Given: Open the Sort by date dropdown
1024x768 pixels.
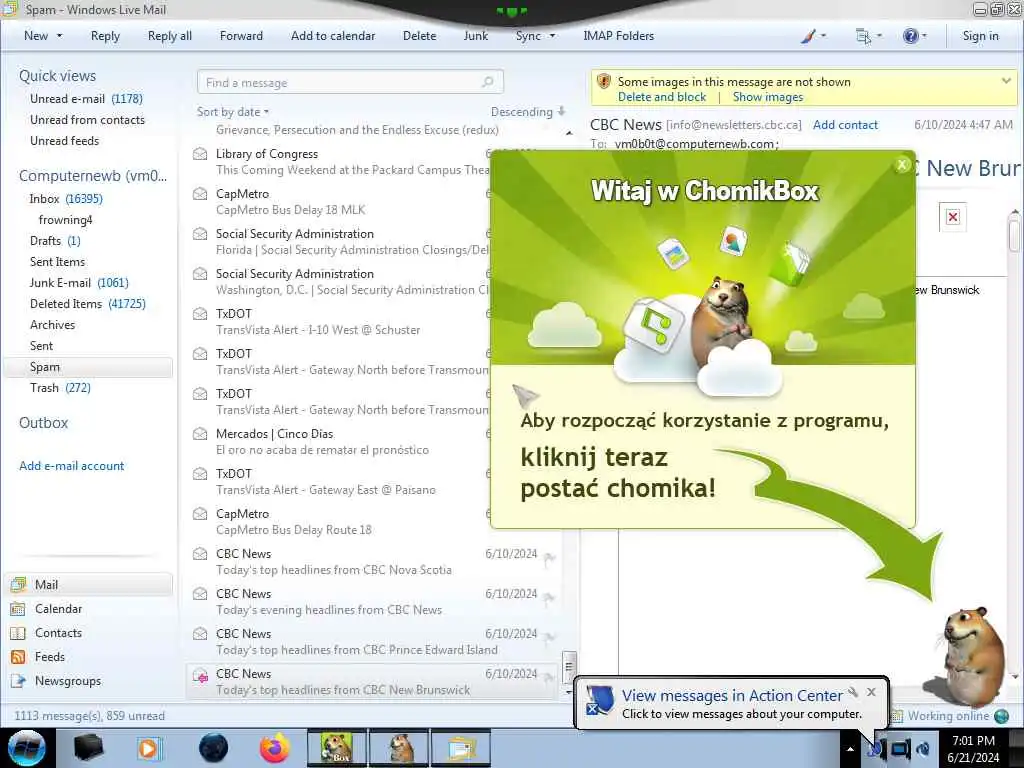Looking at the screenshot, I should point(232,112).
